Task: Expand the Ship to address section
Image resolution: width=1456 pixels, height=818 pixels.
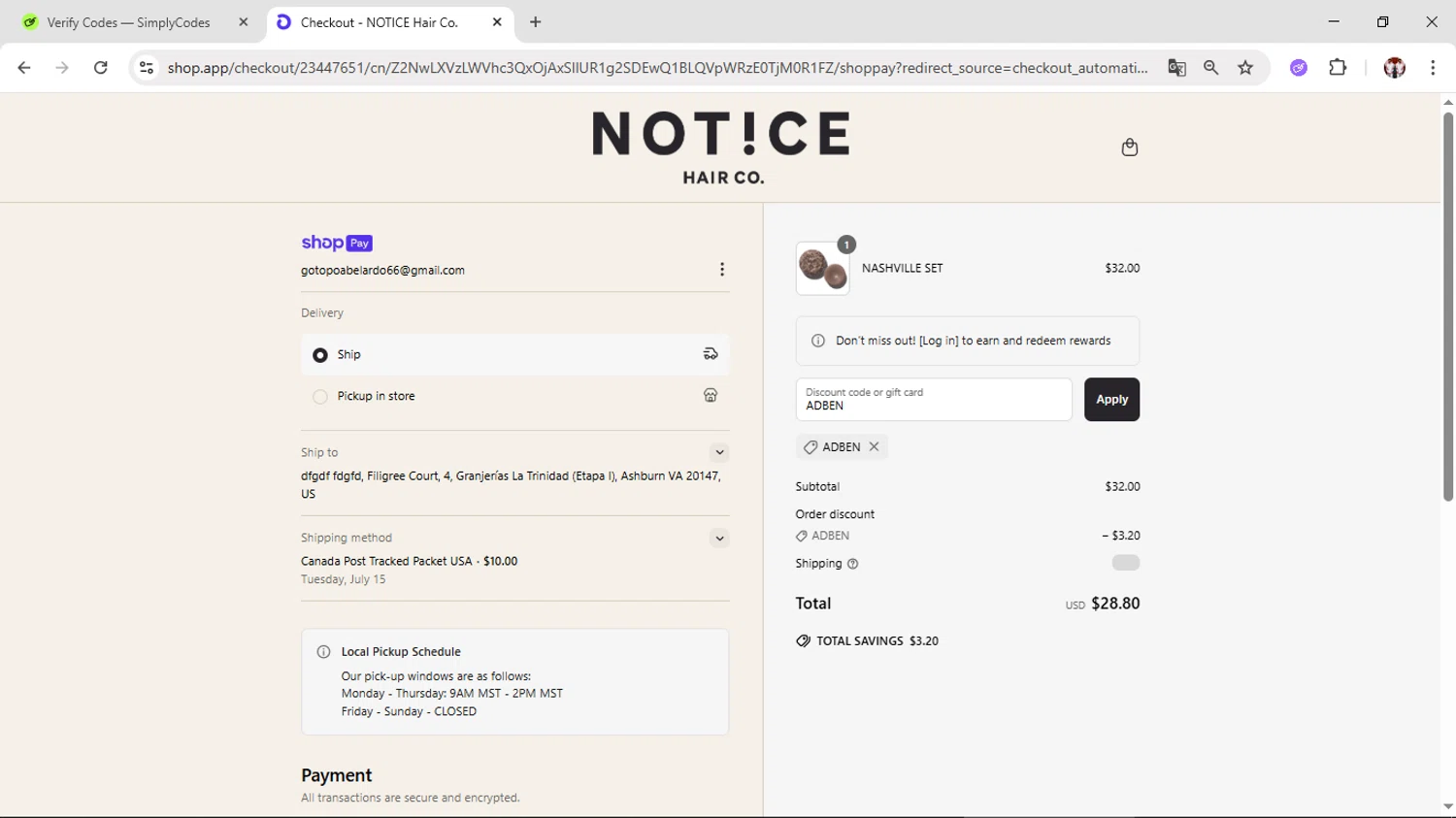Action: 719,452
